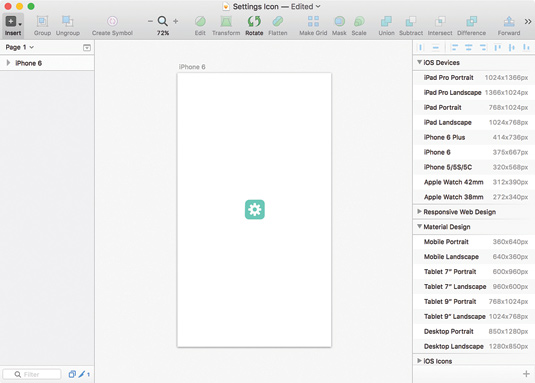Choose iPad Pro Landscape preset
The image size is (535, 383).
point(474,93)
